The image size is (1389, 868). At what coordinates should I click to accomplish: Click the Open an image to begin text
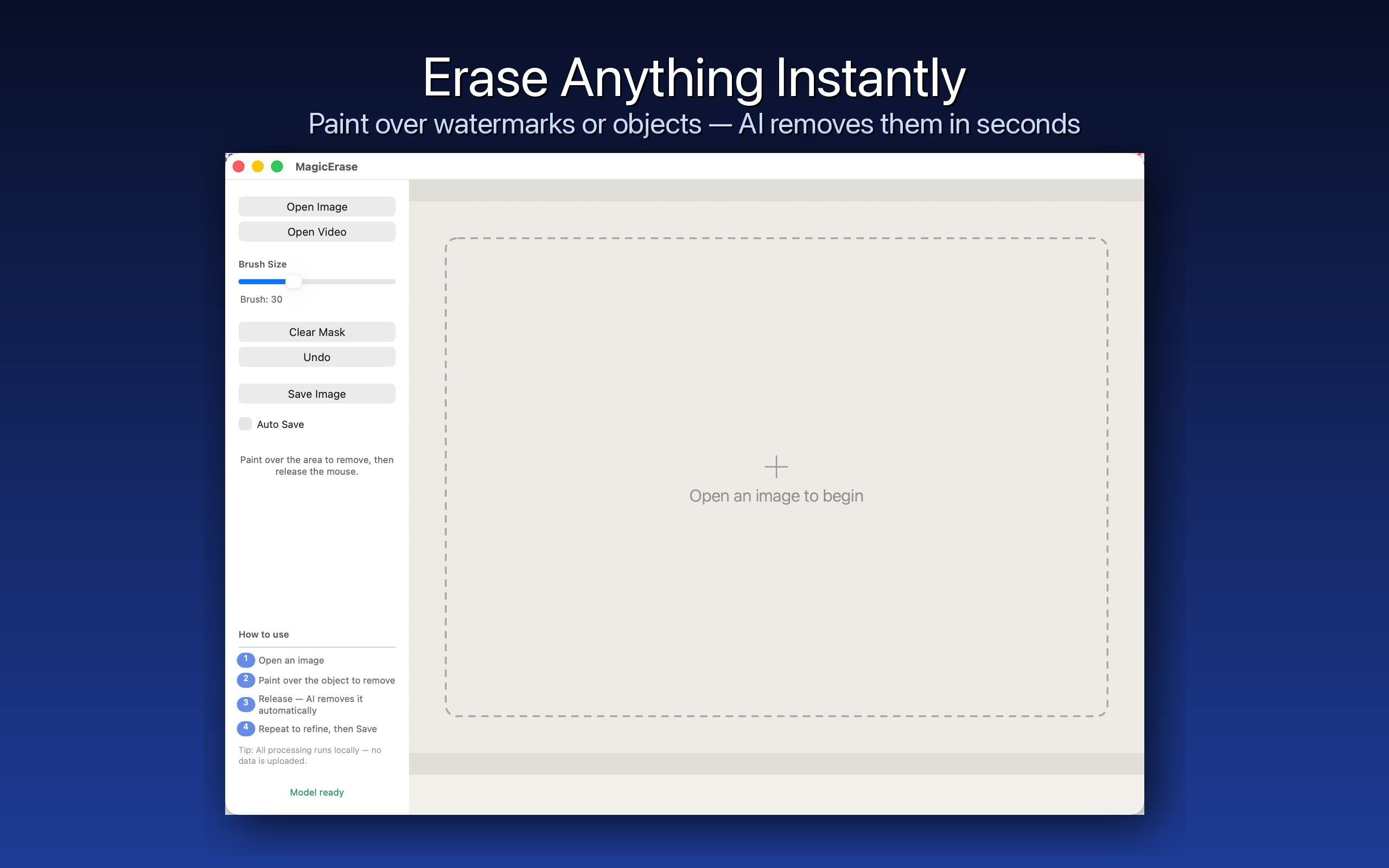pos(776,495)
